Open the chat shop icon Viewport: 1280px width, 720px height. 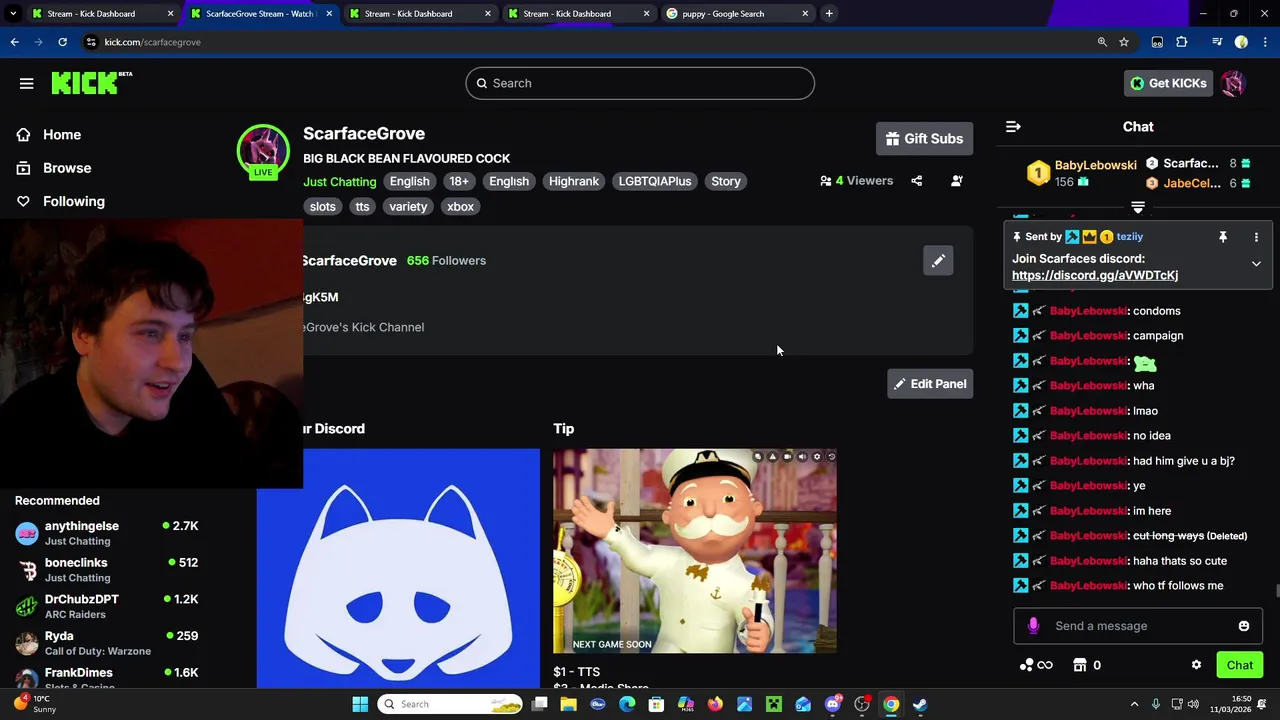tap(1079, 665)
